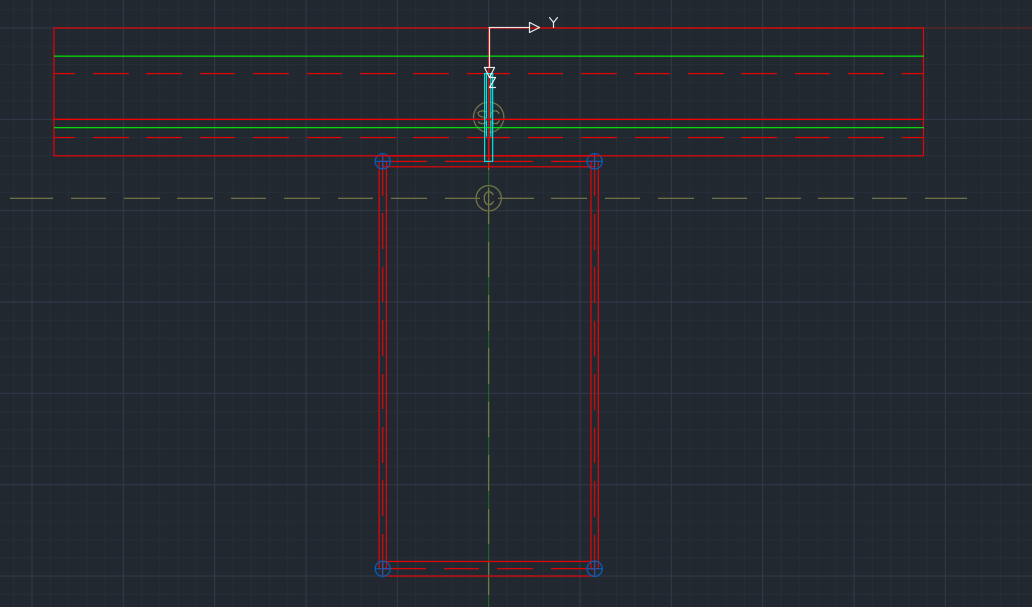
Task: Select the bottom red edge of the box
Action: (440, 575)
